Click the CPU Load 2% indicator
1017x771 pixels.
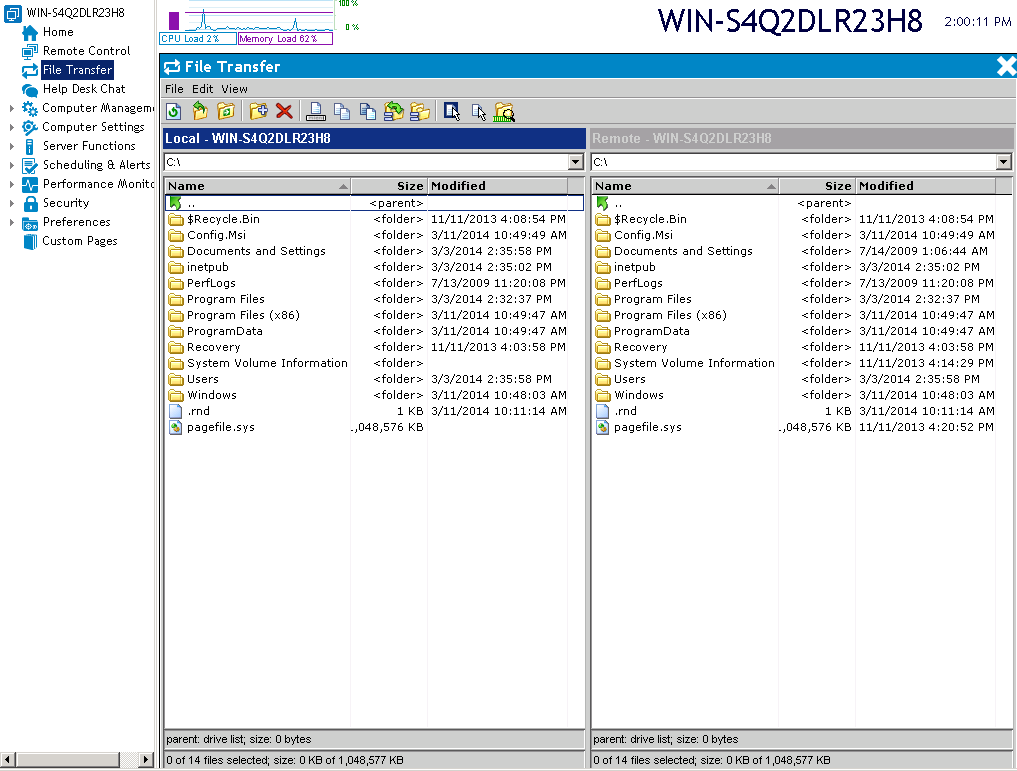click(198, 39)
